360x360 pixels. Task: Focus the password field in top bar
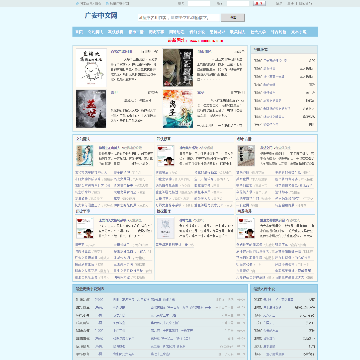coord(238,3)
